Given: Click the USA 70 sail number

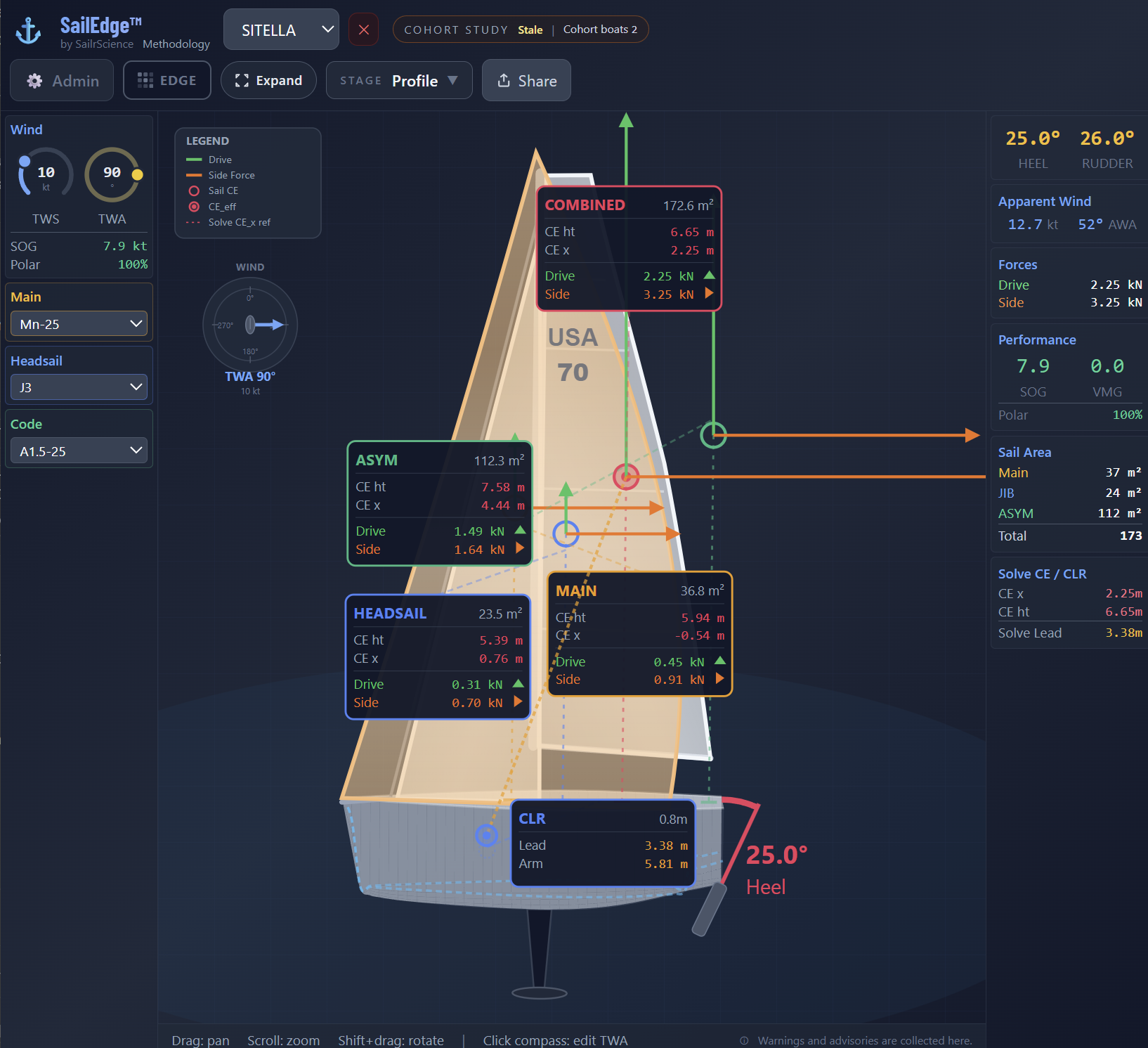Looking at the screenshot, I should click(x=573, y=355).
